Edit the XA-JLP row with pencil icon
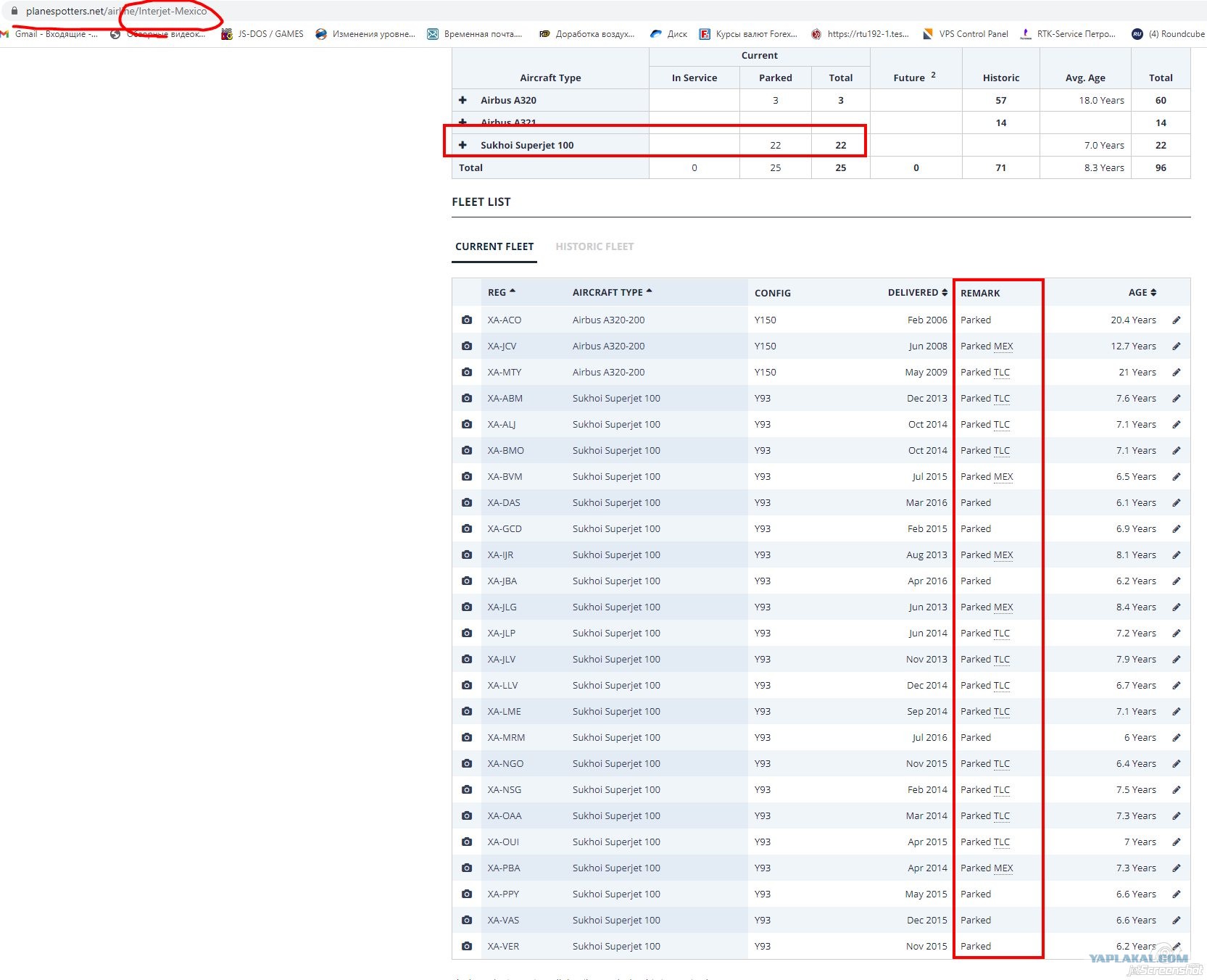The height and width of the screenshot is (980, 1207). pyautogui.click(x=1177, y=633)
